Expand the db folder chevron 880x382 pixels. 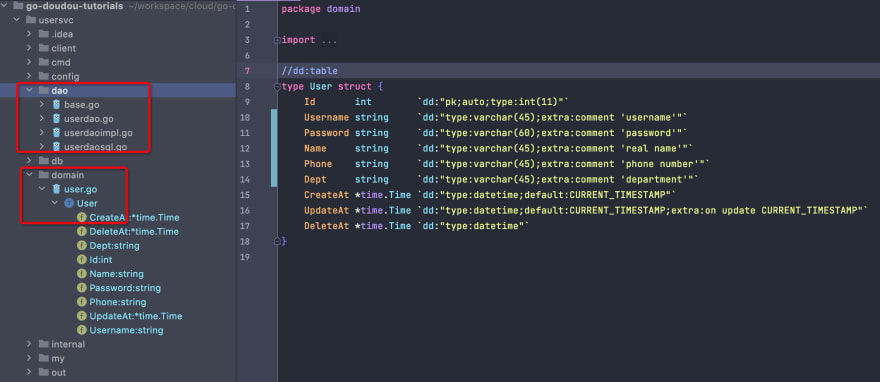[x=29, y=161]
